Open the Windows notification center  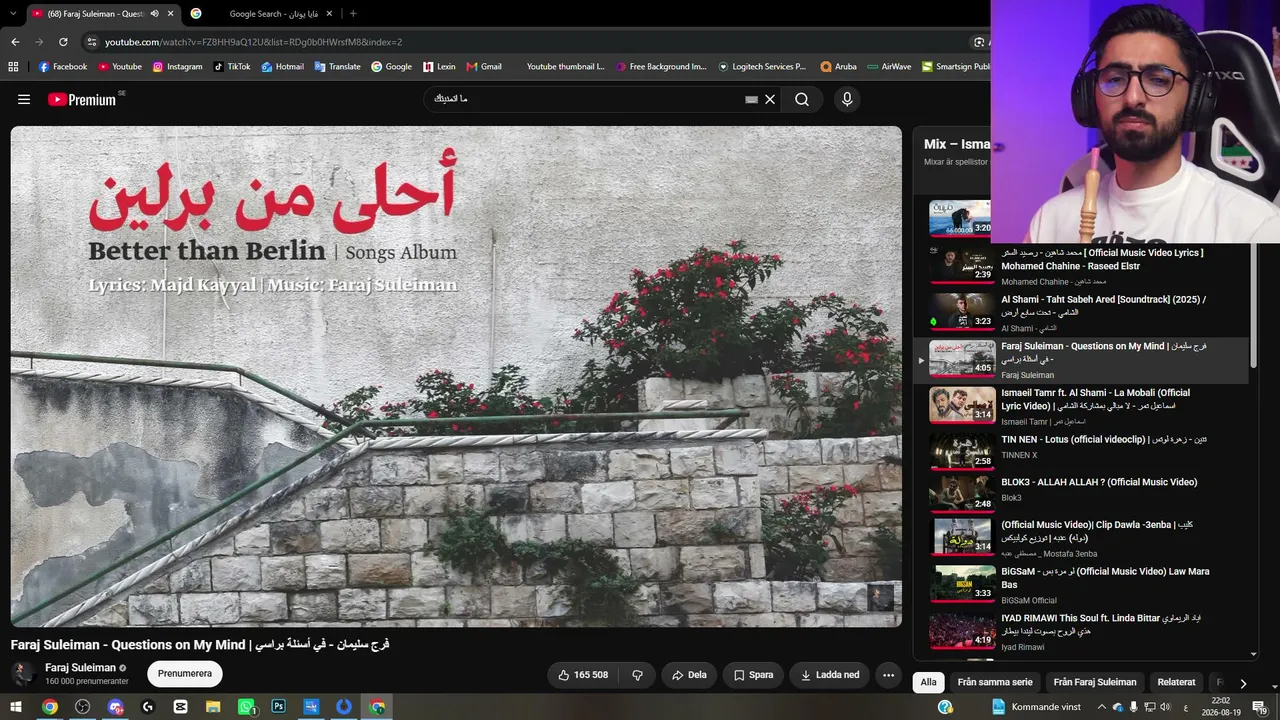click(1258, 707)
